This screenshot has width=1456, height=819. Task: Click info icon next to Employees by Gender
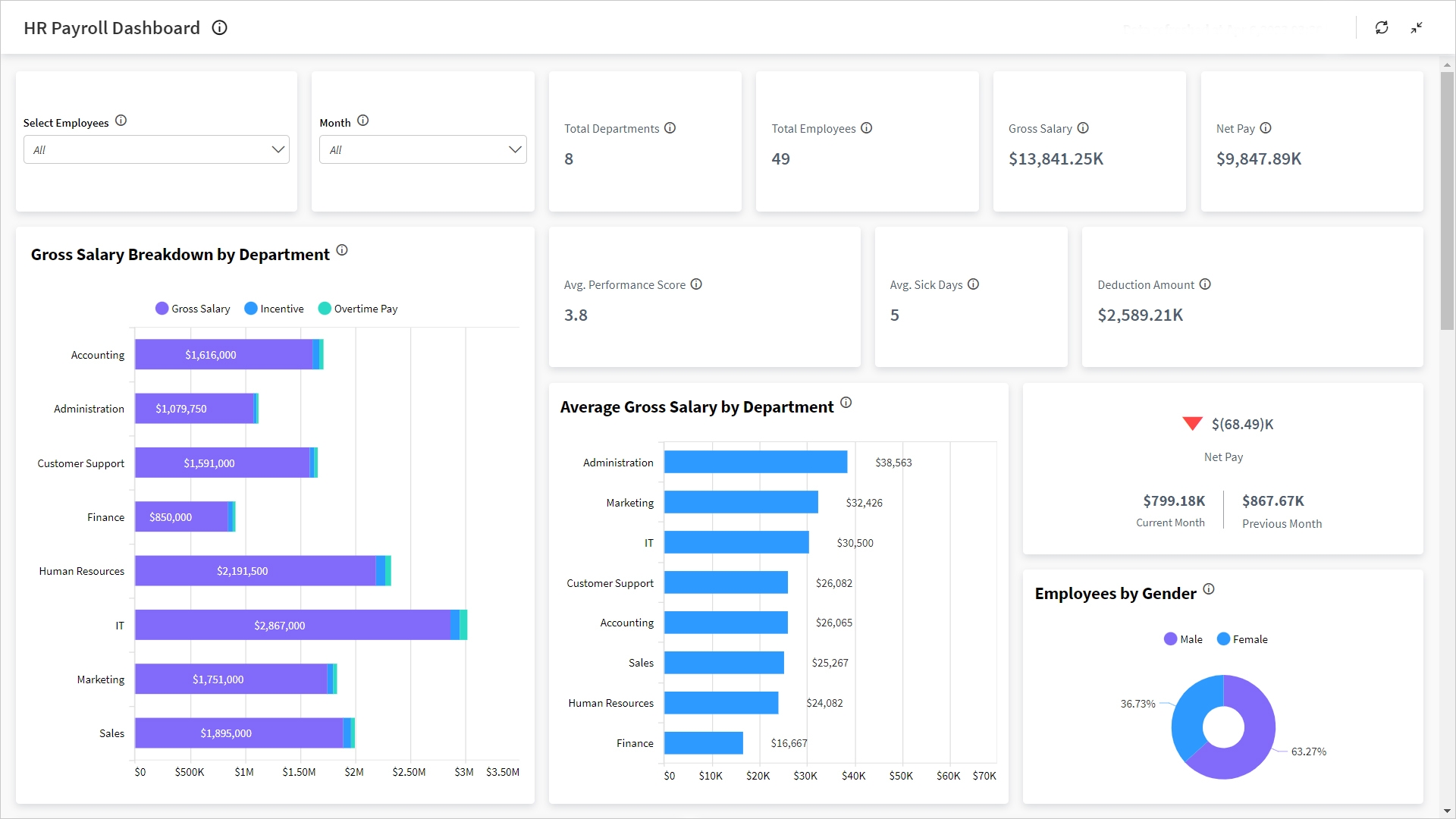[1209, 589]
